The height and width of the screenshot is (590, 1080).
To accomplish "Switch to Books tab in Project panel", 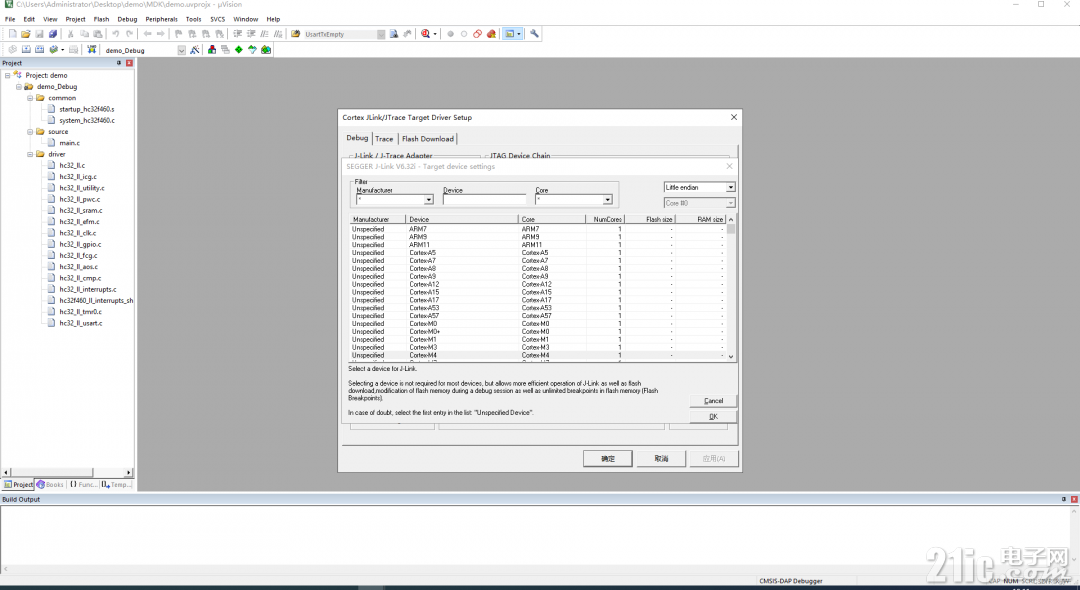I will [x=50, y=485].
